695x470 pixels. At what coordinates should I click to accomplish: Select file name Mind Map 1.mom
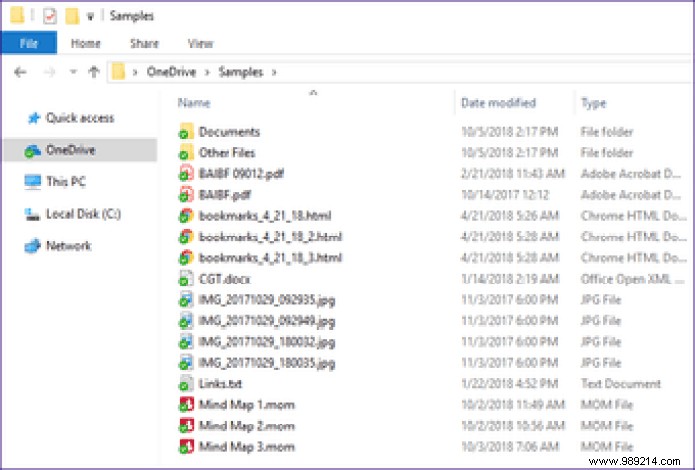pyautogui.click(x=246, y=405)
